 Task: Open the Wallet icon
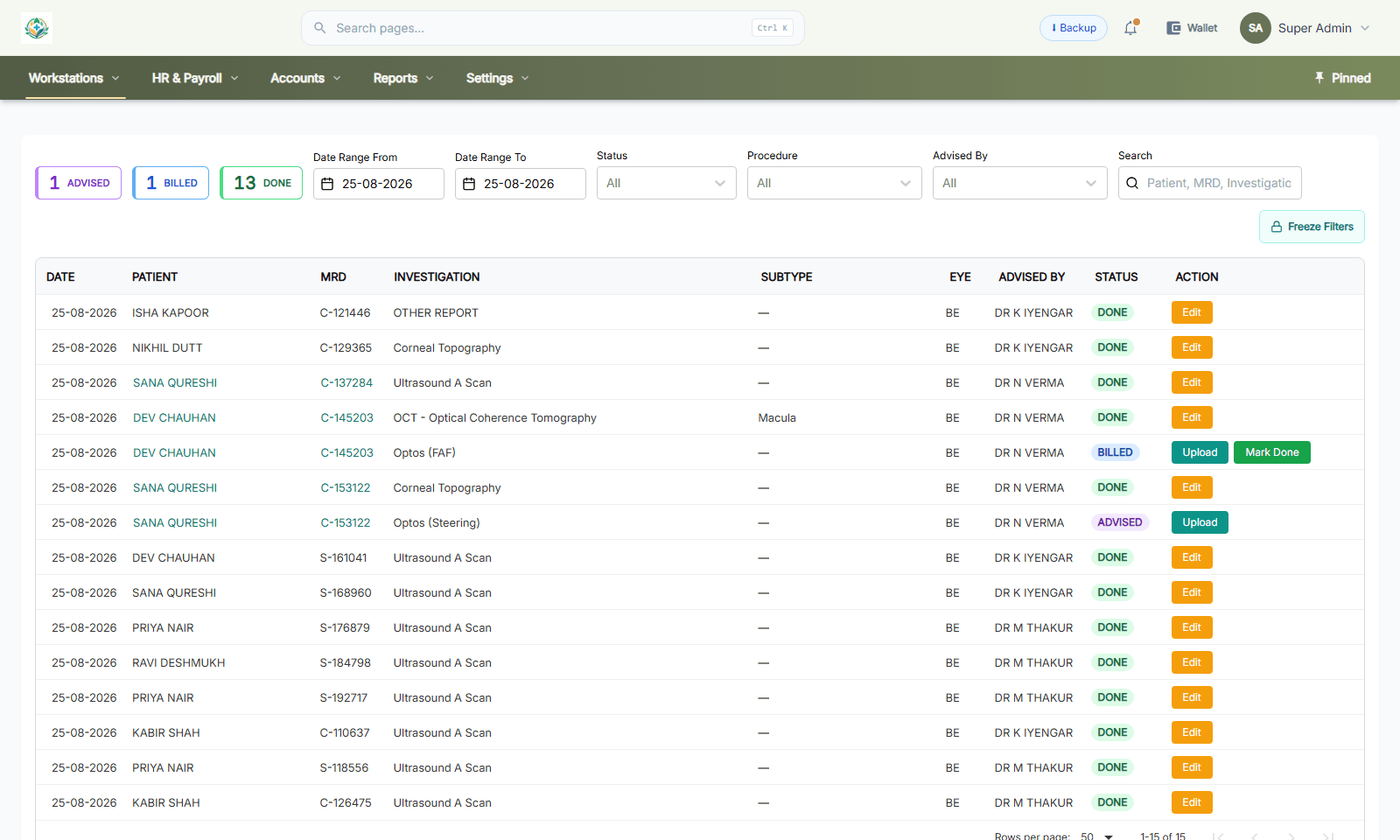[x=1173, y=28]
